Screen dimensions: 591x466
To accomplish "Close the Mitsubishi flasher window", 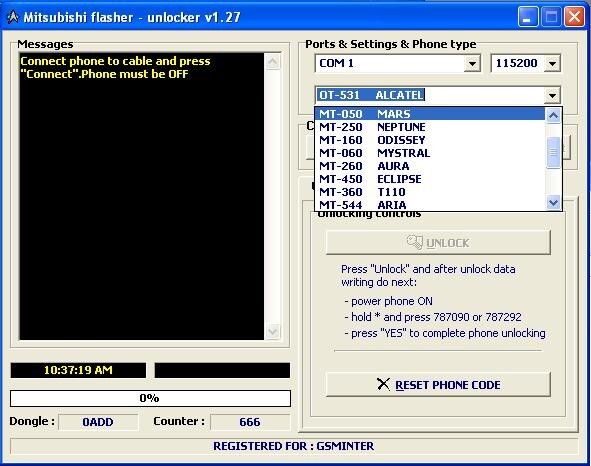I will 574,17.
